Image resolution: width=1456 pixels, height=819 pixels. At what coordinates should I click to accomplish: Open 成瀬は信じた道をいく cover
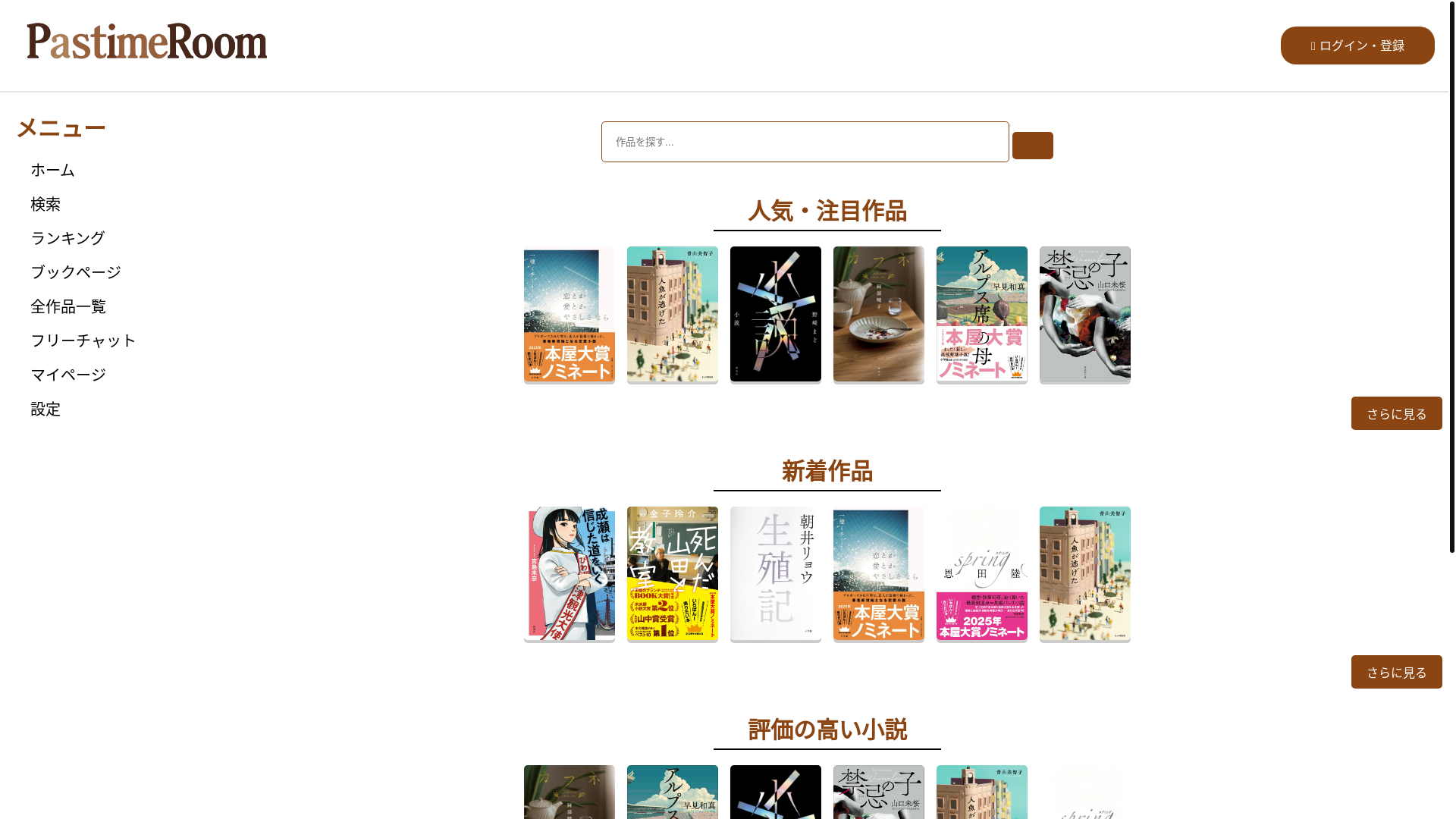point(570,574)
